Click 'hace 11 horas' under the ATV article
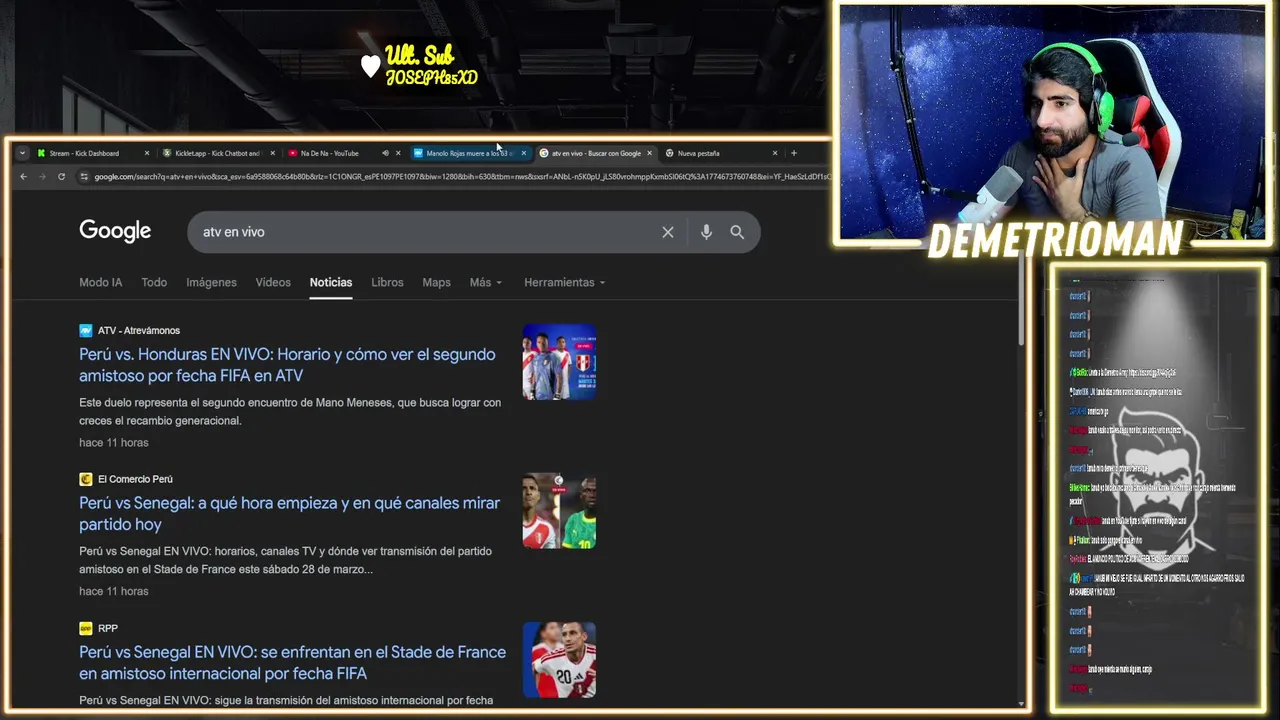The image size is (1280, 720). [x=114, y=442]
